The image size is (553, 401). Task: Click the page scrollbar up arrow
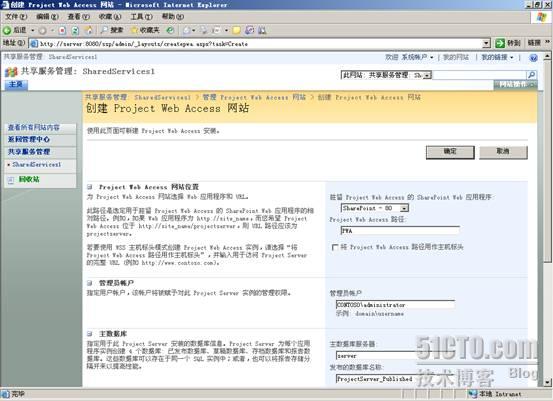pyautogui.click(x=547, y=56)
